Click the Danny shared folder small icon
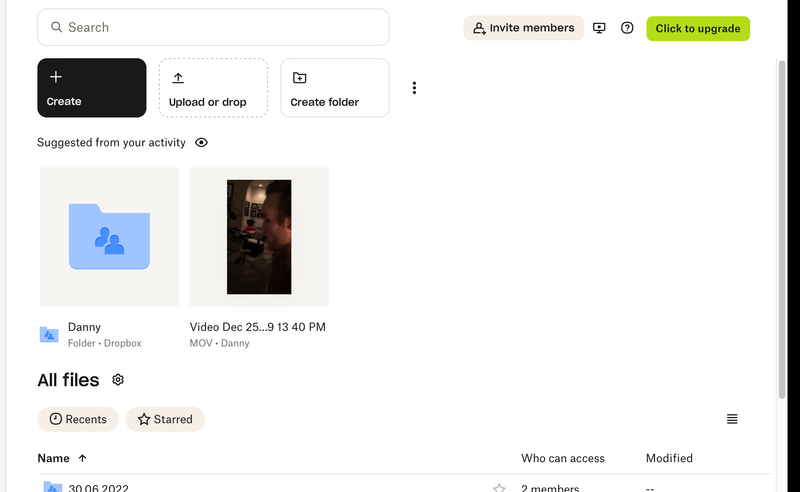Image resolution: width=800 pixels, height=492 pixels. click(x=49, y=335)
